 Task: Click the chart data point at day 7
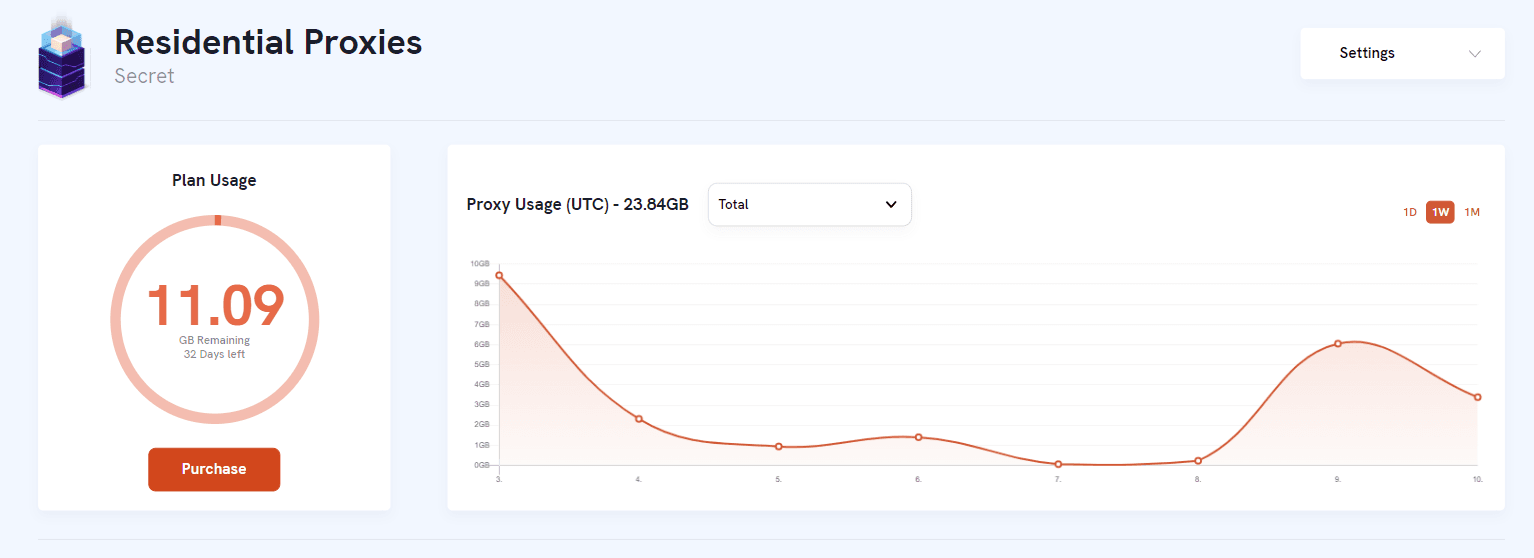coord(1058,464)
